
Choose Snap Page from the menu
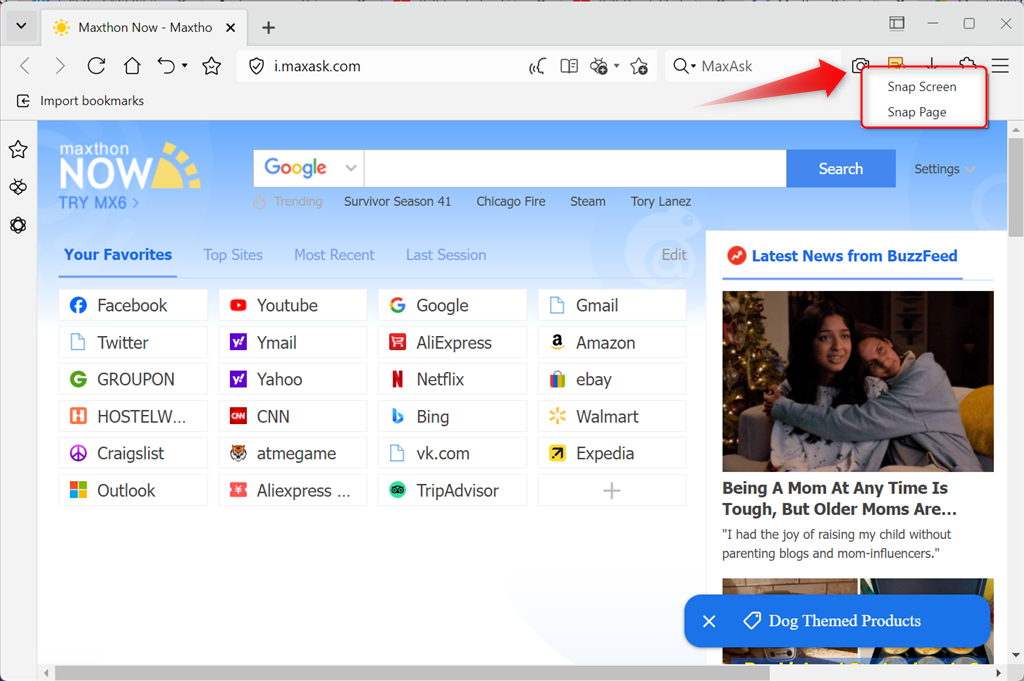916,112
